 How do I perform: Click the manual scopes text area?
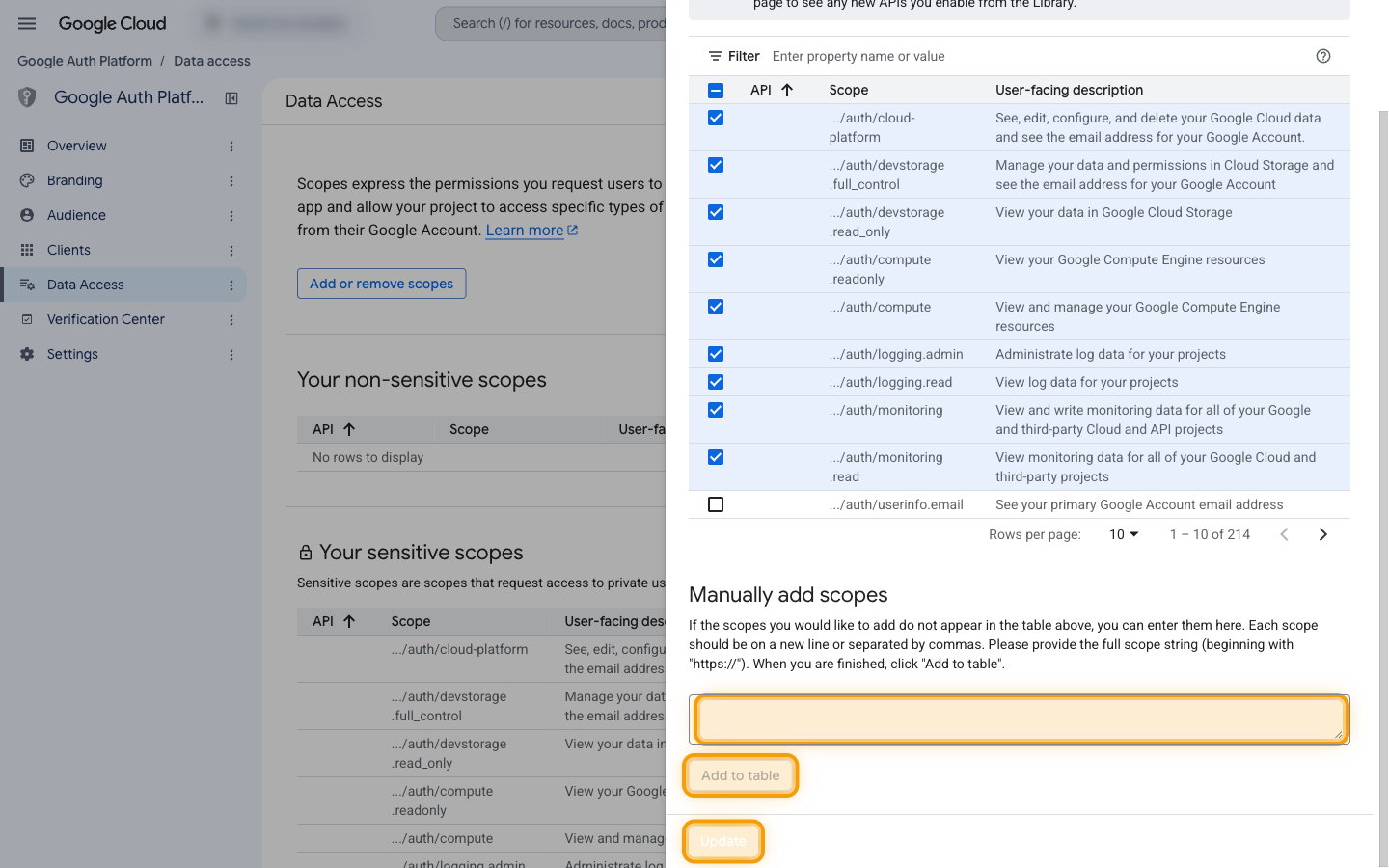(1020, 719)
